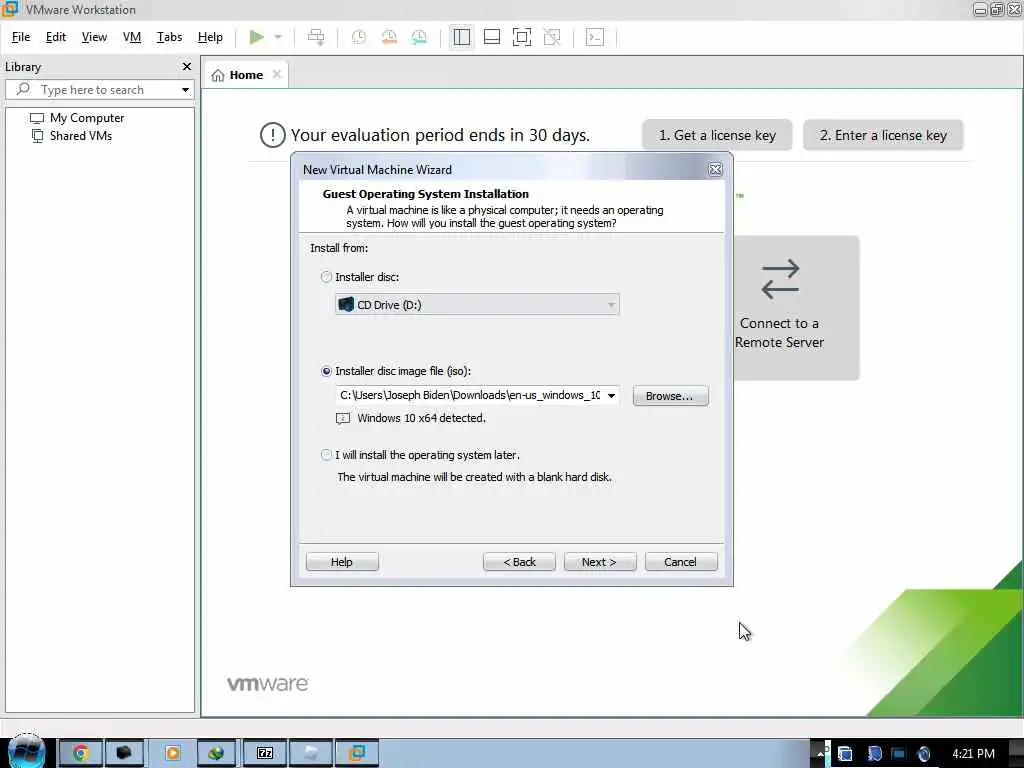The image size is (1024, 768).
Task: Cancel the New Virtual Machine Wizard
Action: (680, 562)
